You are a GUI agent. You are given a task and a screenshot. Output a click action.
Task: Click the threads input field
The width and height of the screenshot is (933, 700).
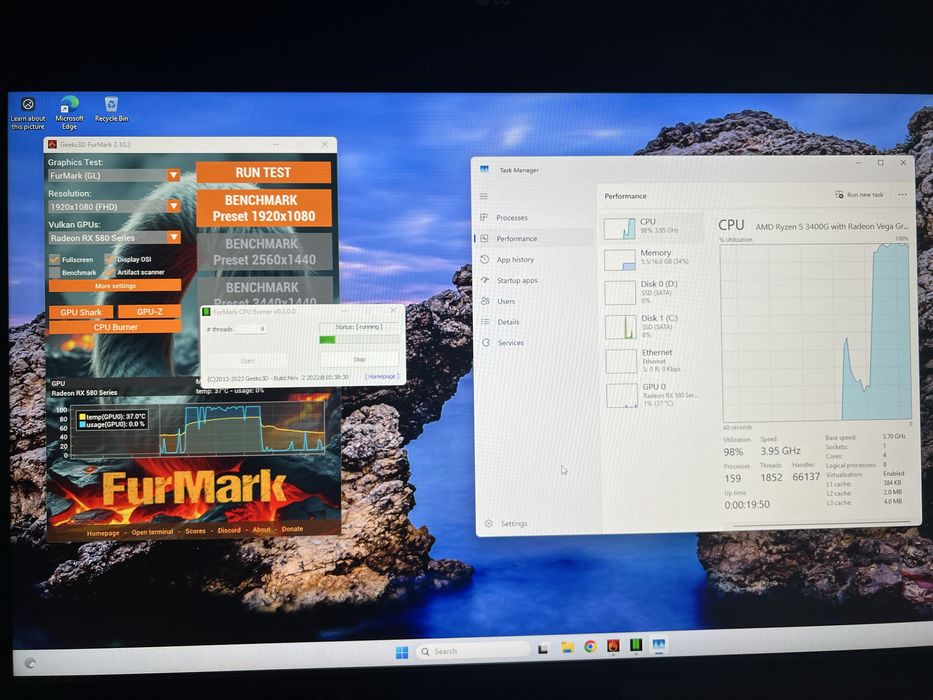point(250,329)
